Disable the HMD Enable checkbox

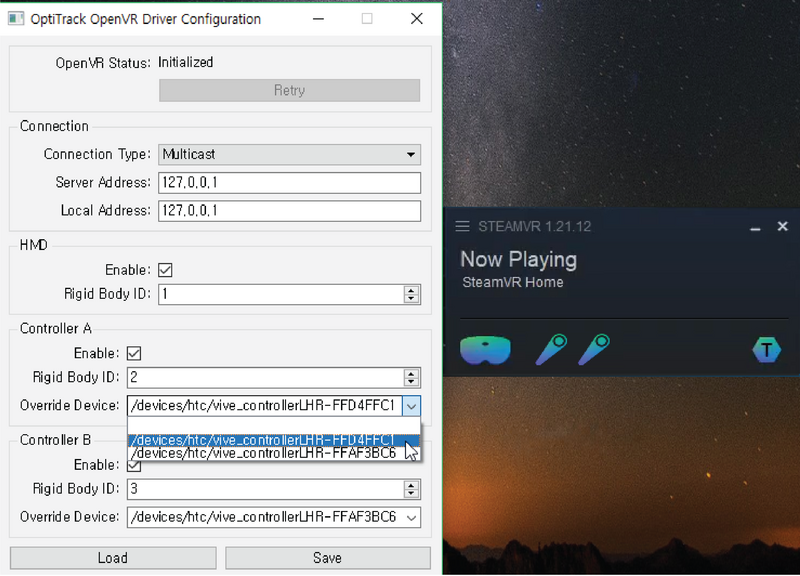tap(165, 270)
